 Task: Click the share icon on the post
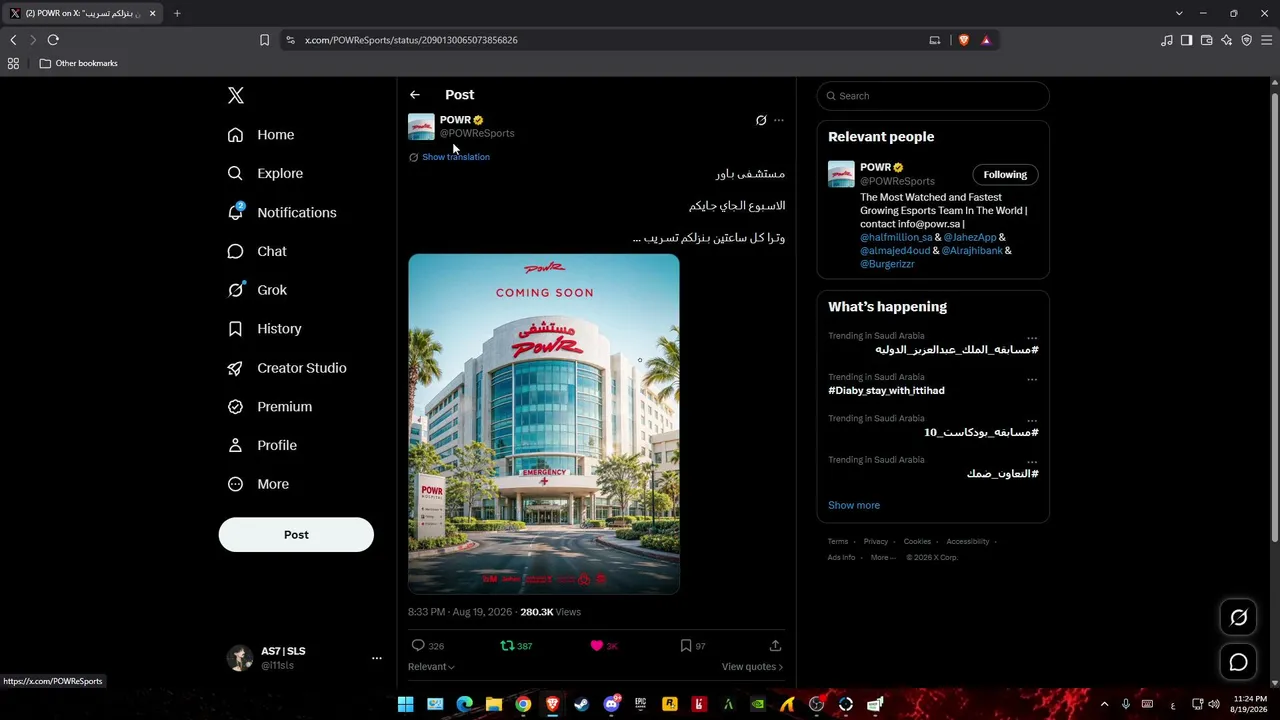[775, 646]
